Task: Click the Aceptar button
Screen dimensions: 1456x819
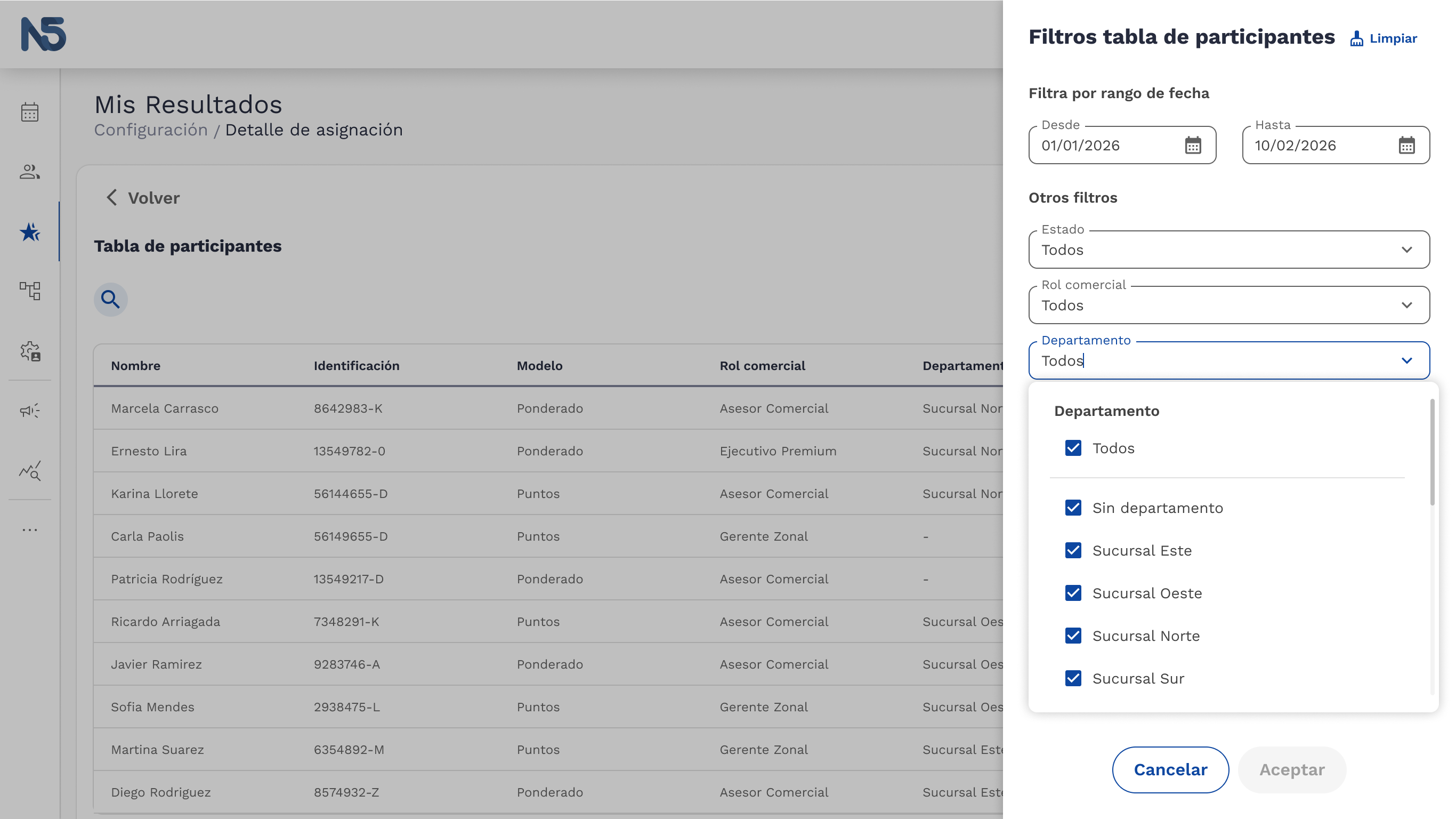Action: (x=1292, y=769)
